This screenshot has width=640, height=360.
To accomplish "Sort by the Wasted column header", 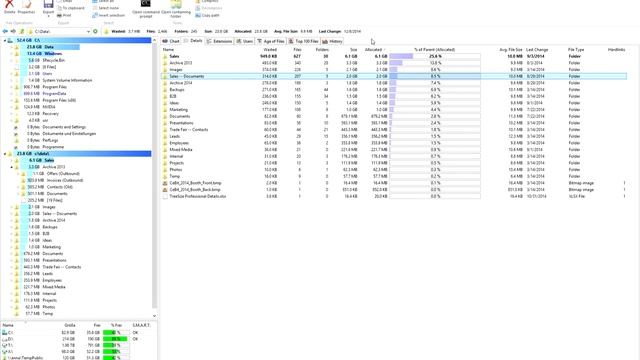I will 270,50.
